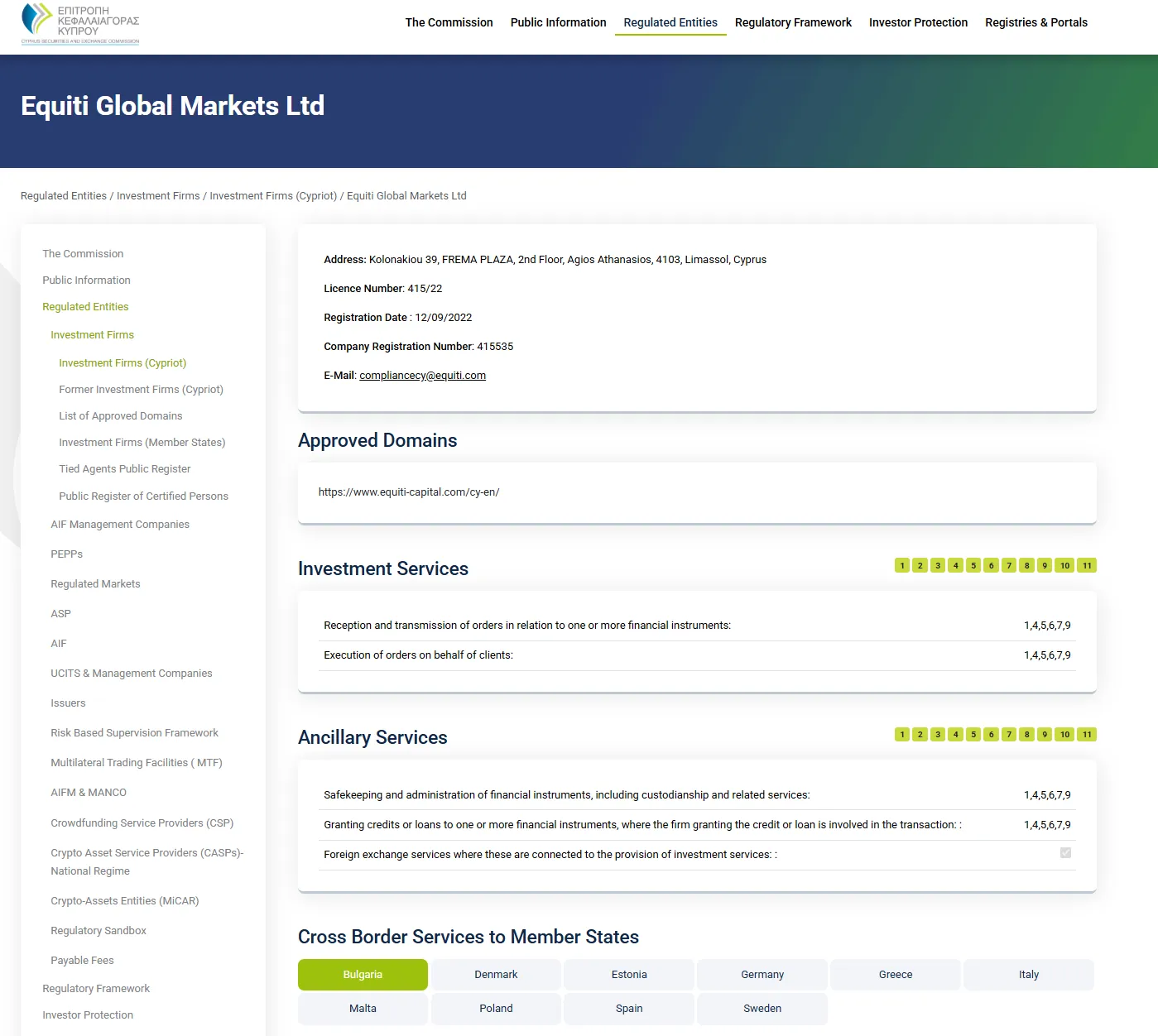This screenshot has width=1158, height=1036.
Task: Click badge 8 beside Ancillary Services
Action: [x=1027, y=734]
